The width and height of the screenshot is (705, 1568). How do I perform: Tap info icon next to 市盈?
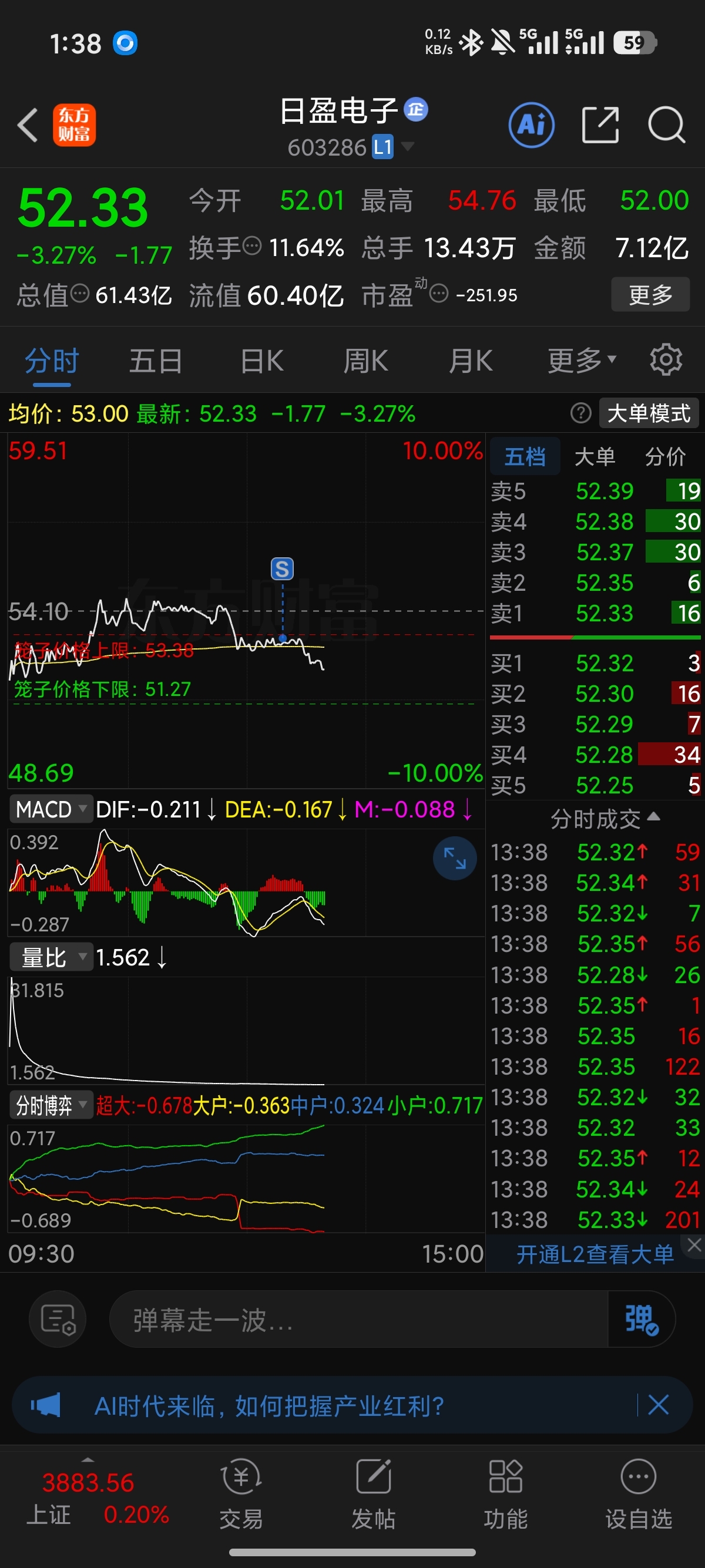[x=439, y=294]
